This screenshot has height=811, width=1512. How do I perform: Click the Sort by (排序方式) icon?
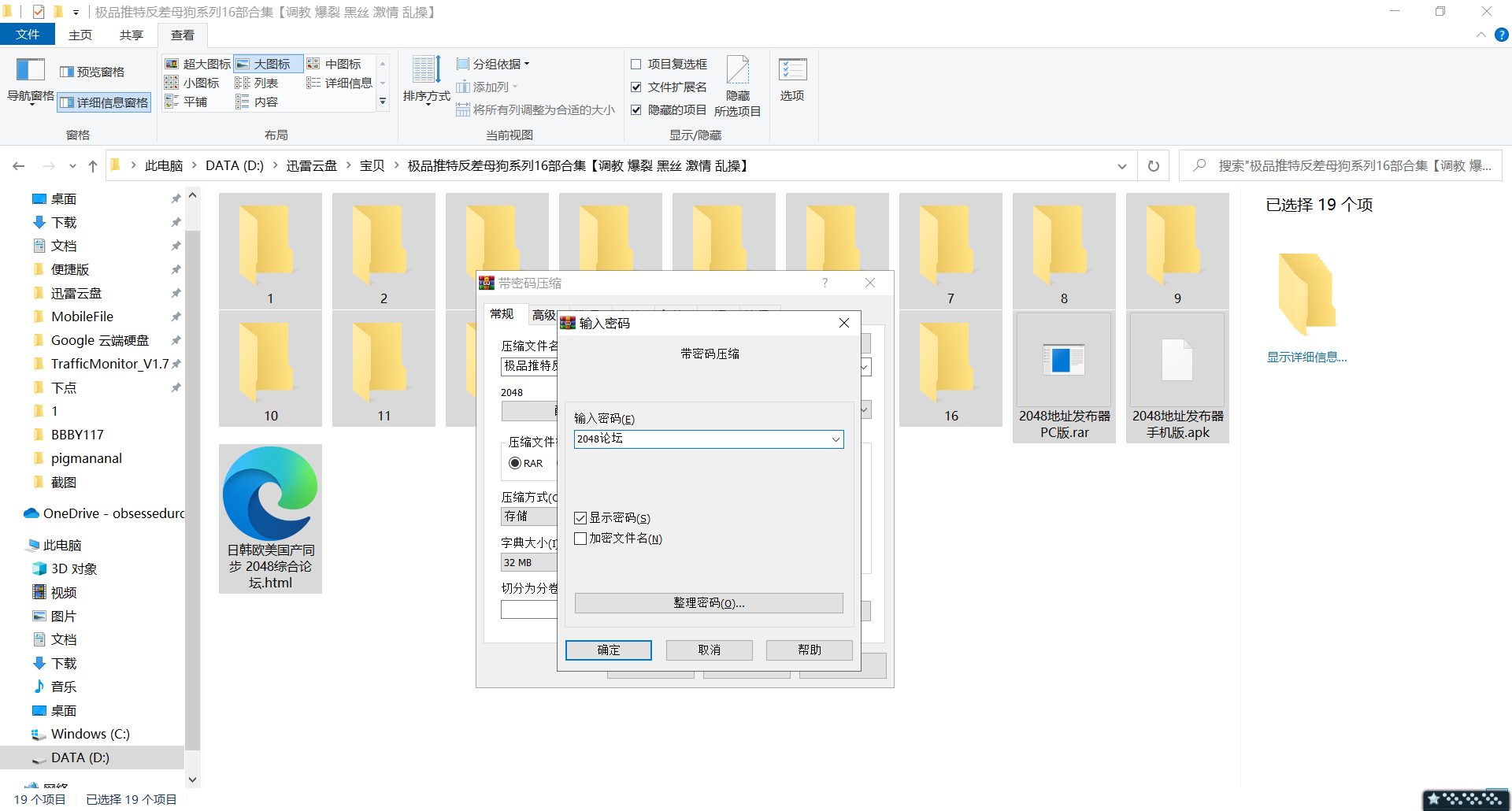pos(426,71)
